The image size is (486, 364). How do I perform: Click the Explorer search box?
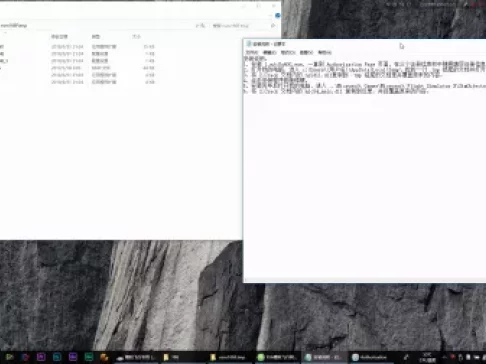(239, 26)
